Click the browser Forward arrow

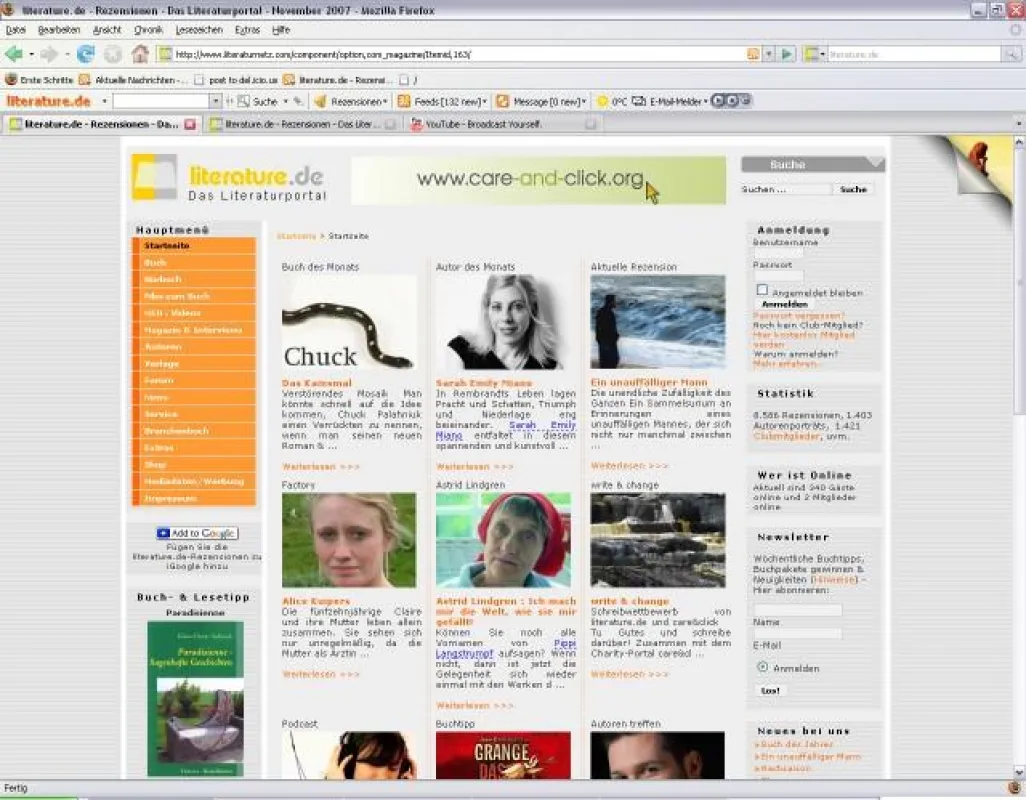(x=49, y=54)
